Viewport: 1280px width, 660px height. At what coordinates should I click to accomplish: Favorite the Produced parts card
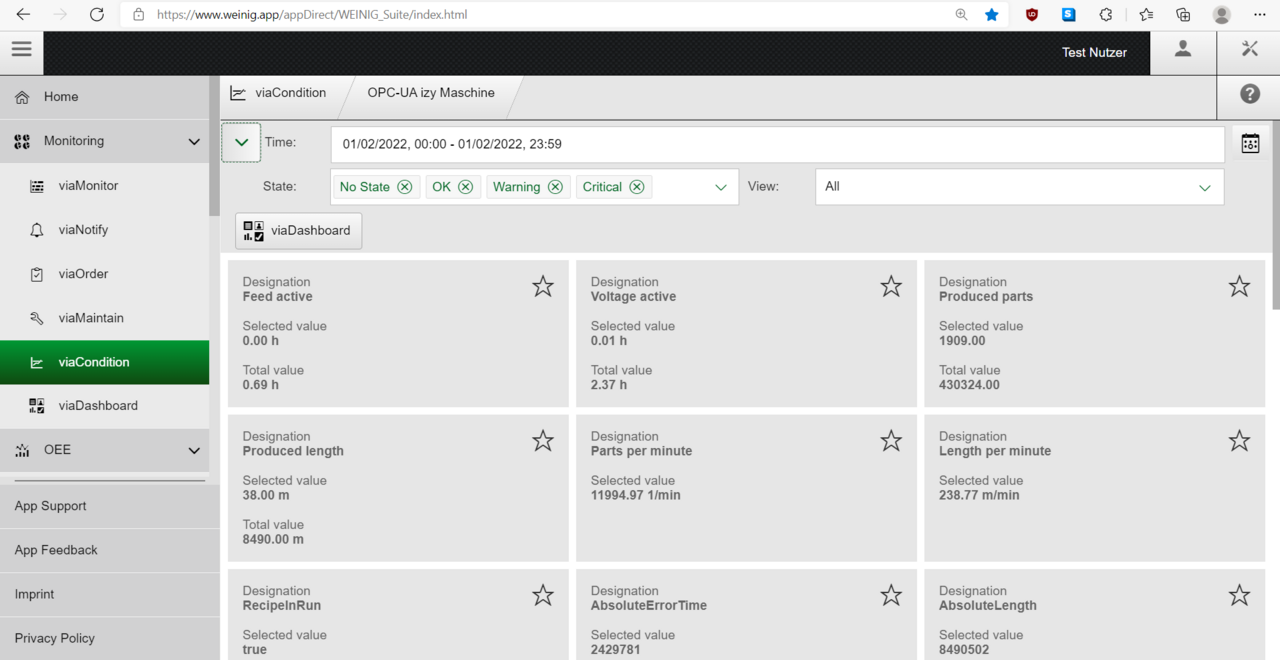tap(1239, 287)
